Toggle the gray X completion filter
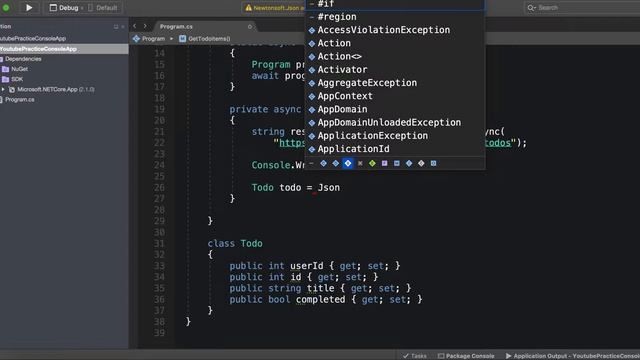Screen dimensions: 640x360 [x=360, y=163]
